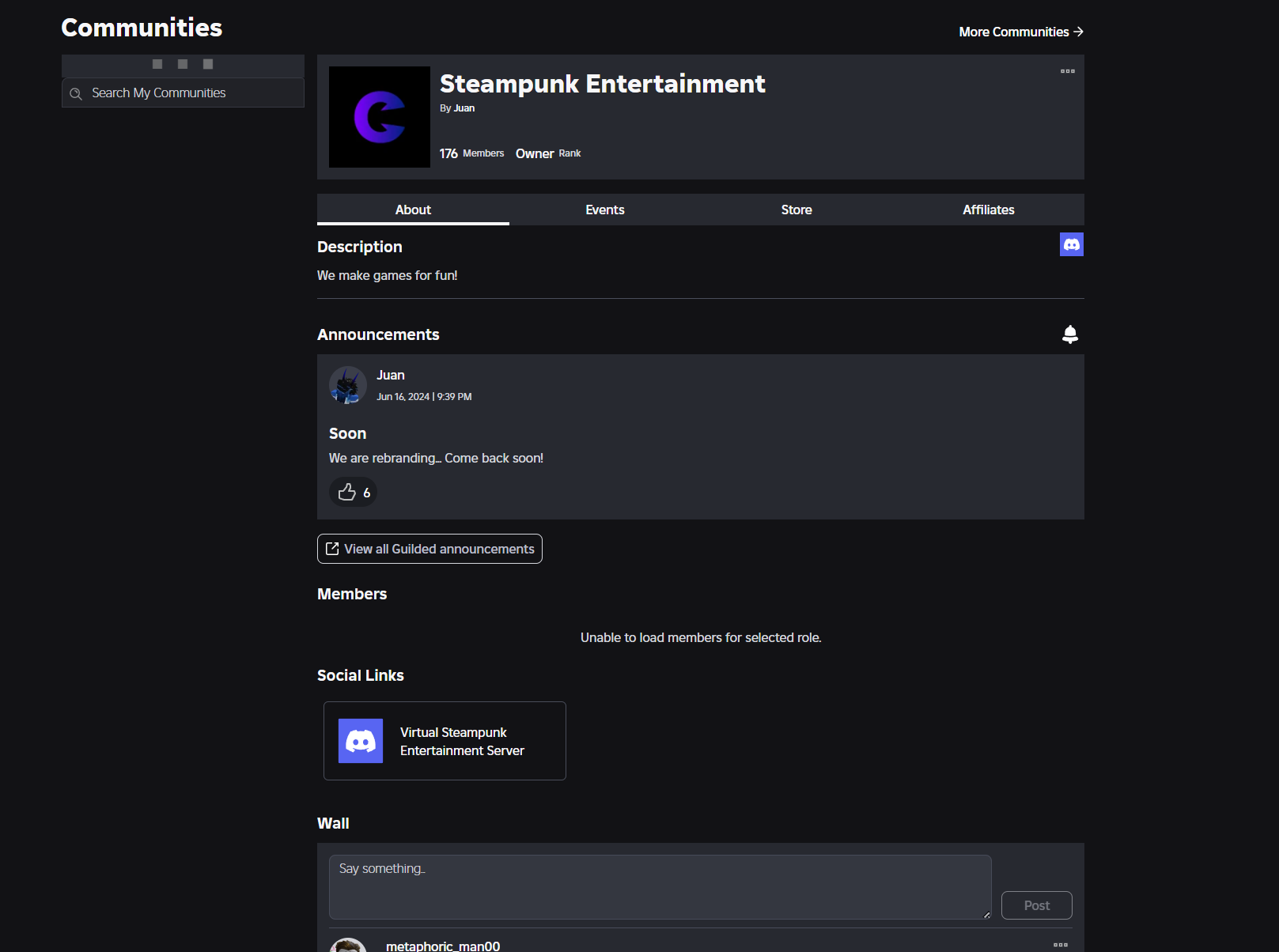Open the Discord server join icon beside Description
Screen dimensions: 1279x952
1071,244
